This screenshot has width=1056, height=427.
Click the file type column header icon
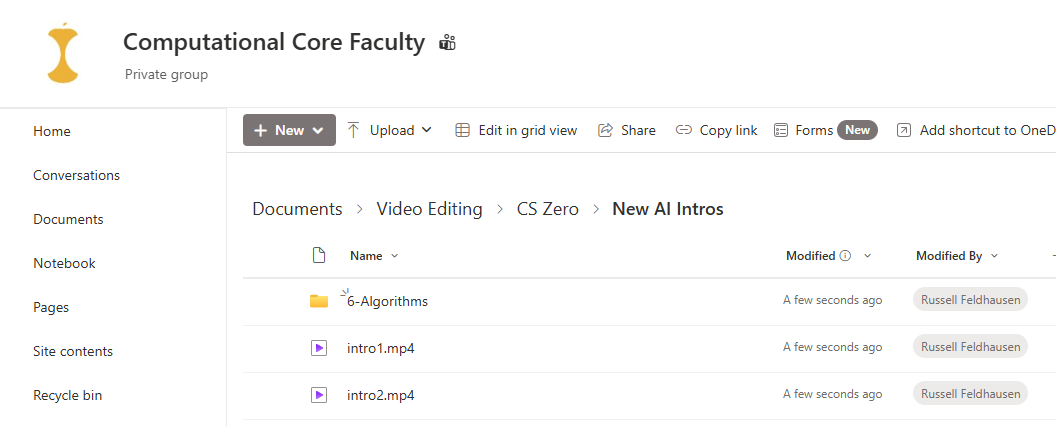tap(319, 255)
